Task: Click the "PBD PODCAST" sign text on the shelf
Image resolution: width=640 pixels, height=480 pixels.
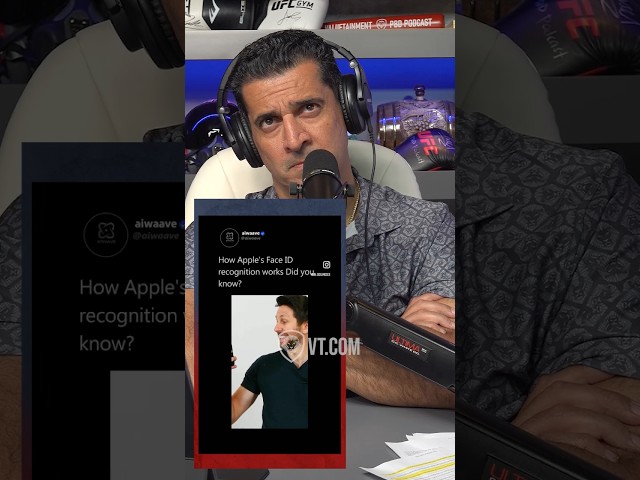Action: tap(411, 23)
